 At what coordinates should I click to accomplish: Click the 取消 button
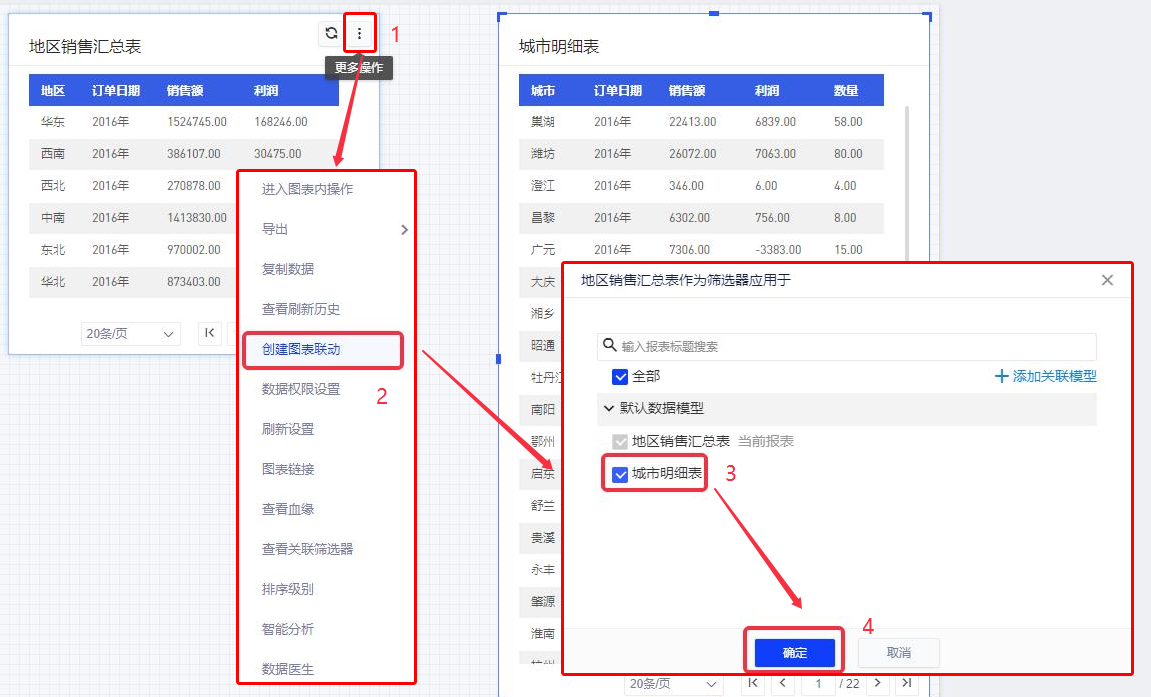898,652
